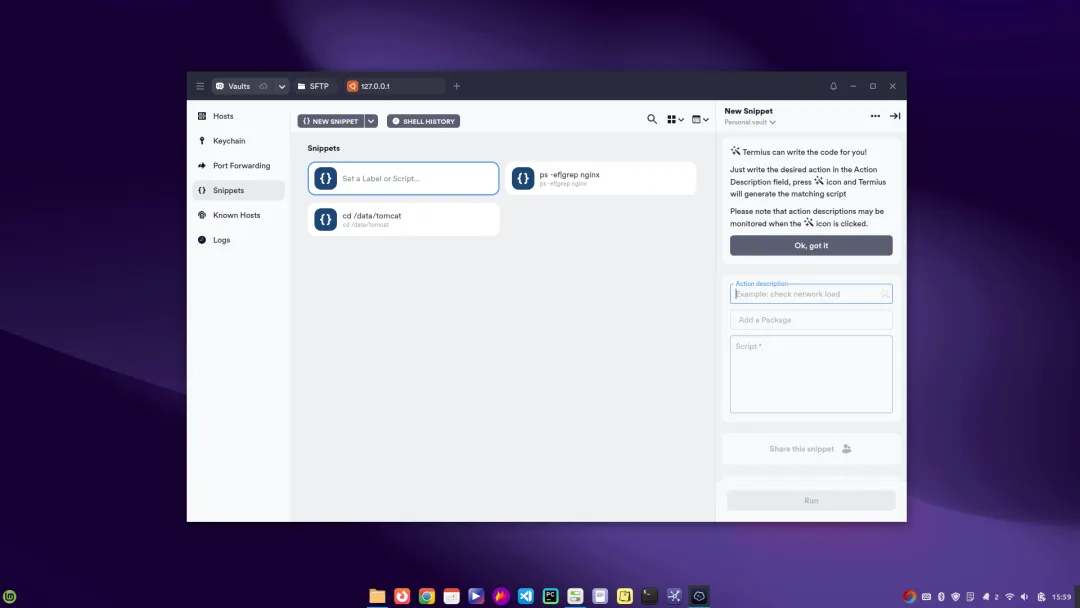Viewport: 1080px width, 608px height.
Task: Select the ps -ef|grep nginx snippet
Action: pyautogui.click(x=601, y=178)
